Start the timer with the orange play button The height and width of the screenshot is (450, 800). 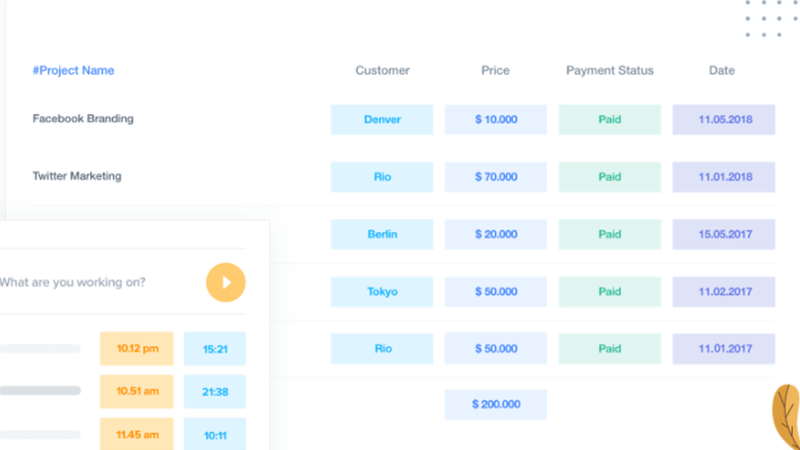click(226, 282)
